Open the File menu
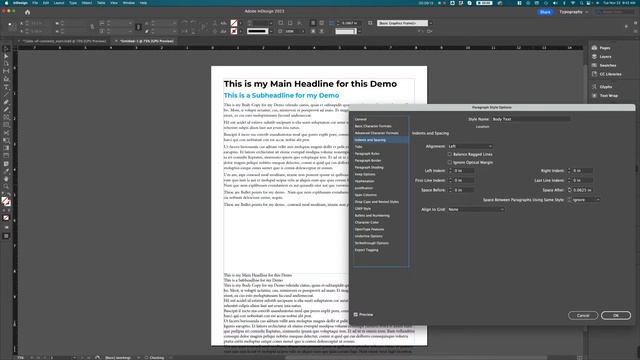The height and width of the screenshot is (360, 640). pyautogui.click(x=35, y=3)
